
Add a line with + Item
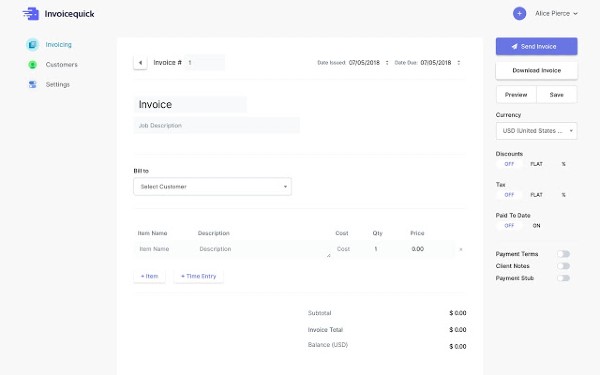149,276
